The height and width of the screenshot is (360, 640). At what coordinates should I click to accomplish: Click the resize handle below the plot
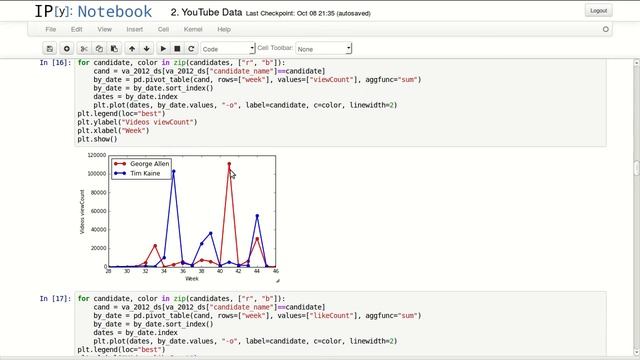[x=278, y=280]
